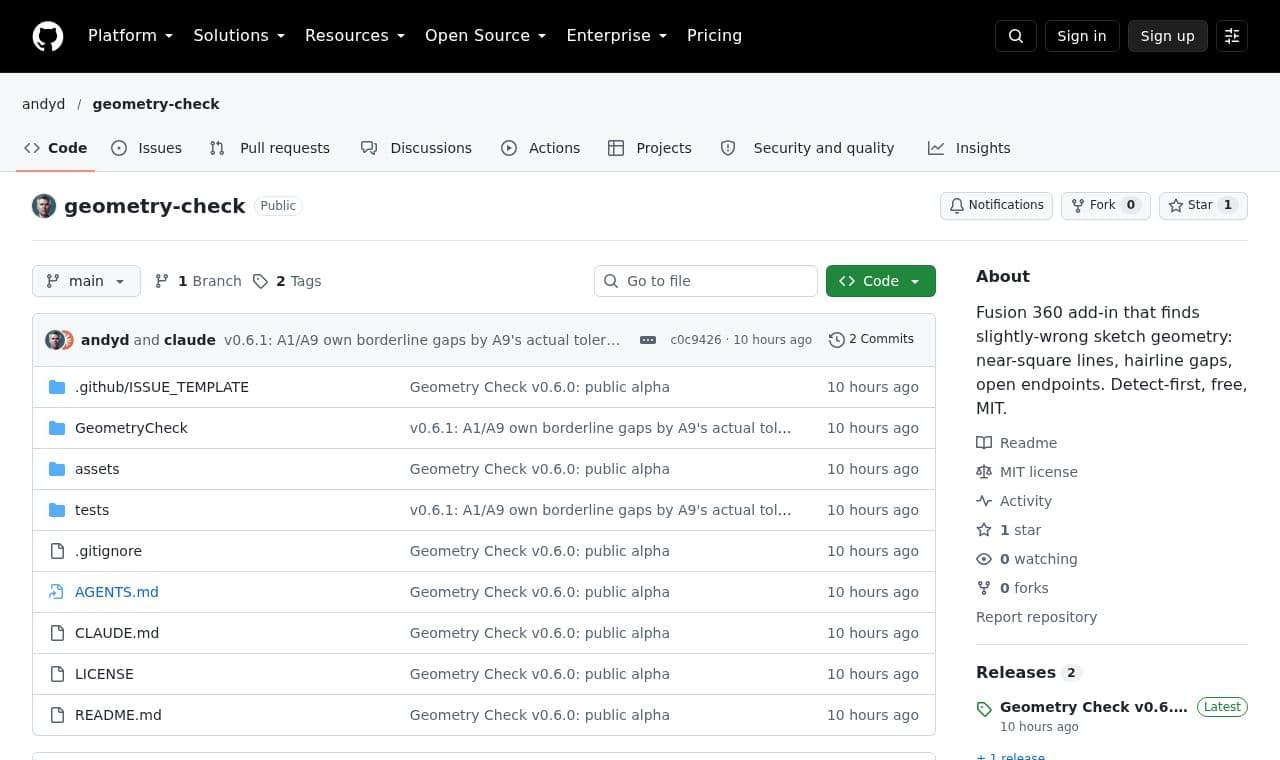
Task: Expand the Enterprise menu
Action: (617, 36)
